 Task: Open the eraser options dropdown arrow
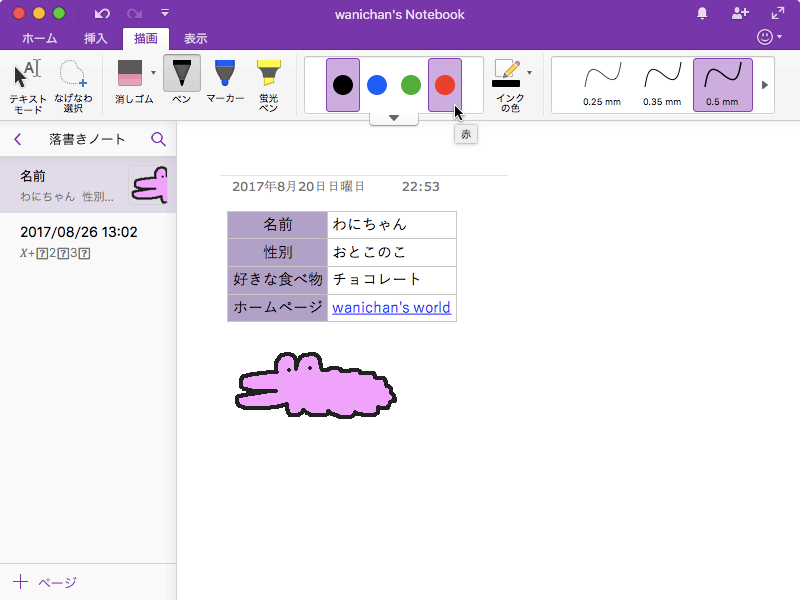coord(154,73)
